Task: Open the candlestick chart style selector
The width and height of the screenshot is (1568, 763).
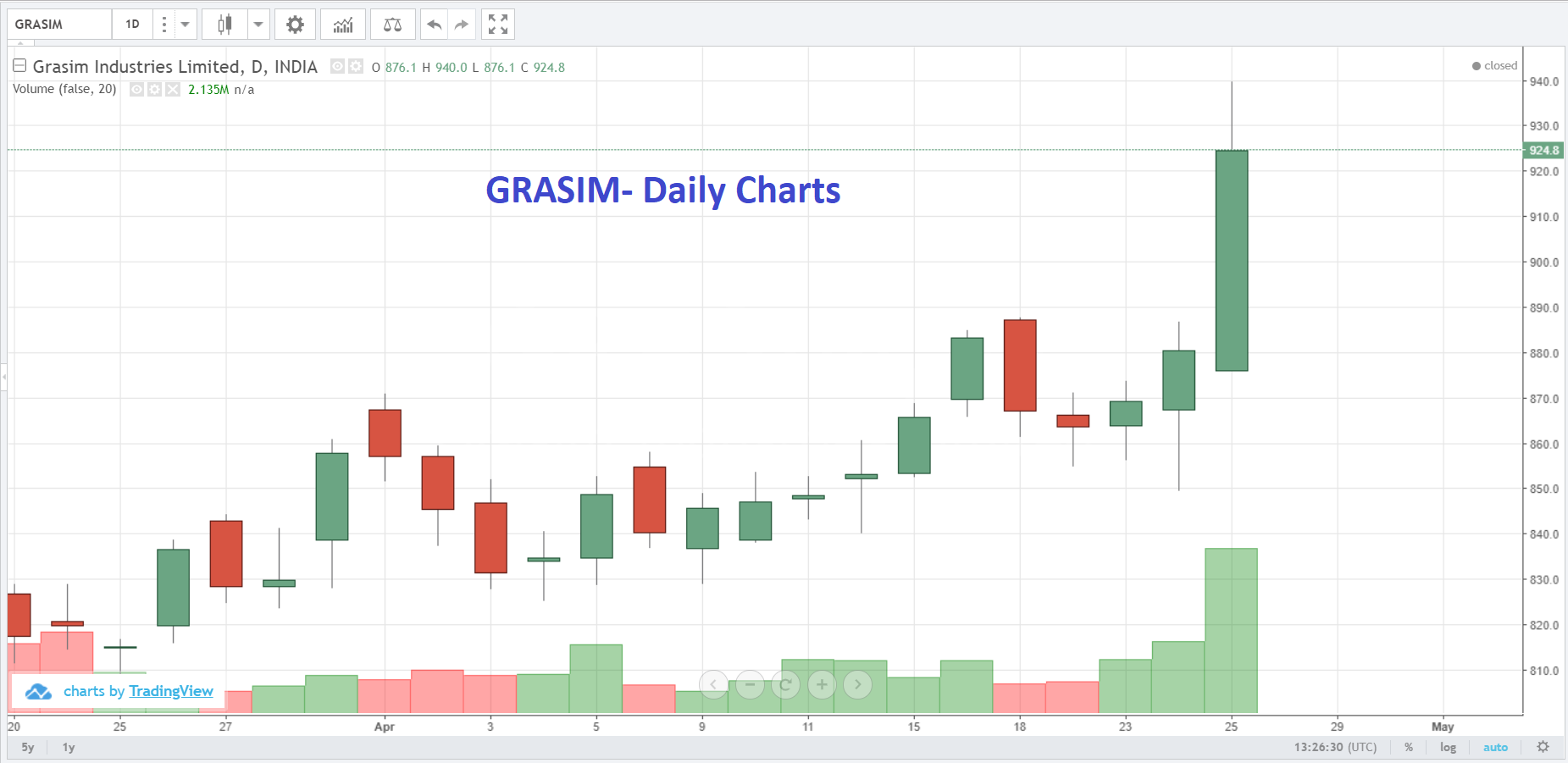Action: click(x=224, y=25)
